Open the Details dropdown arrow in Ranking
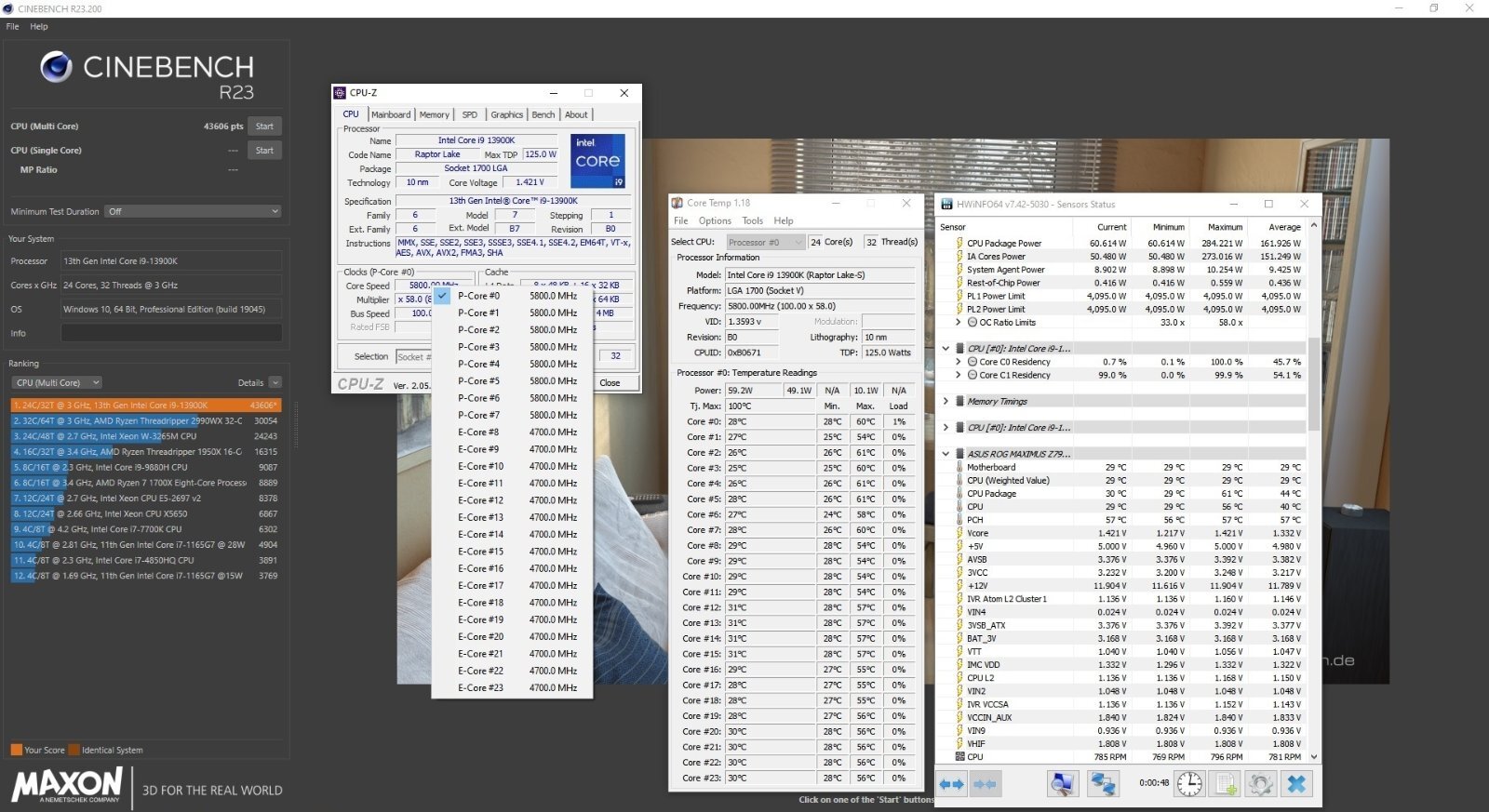1489x812 pixels. point(275,382)
